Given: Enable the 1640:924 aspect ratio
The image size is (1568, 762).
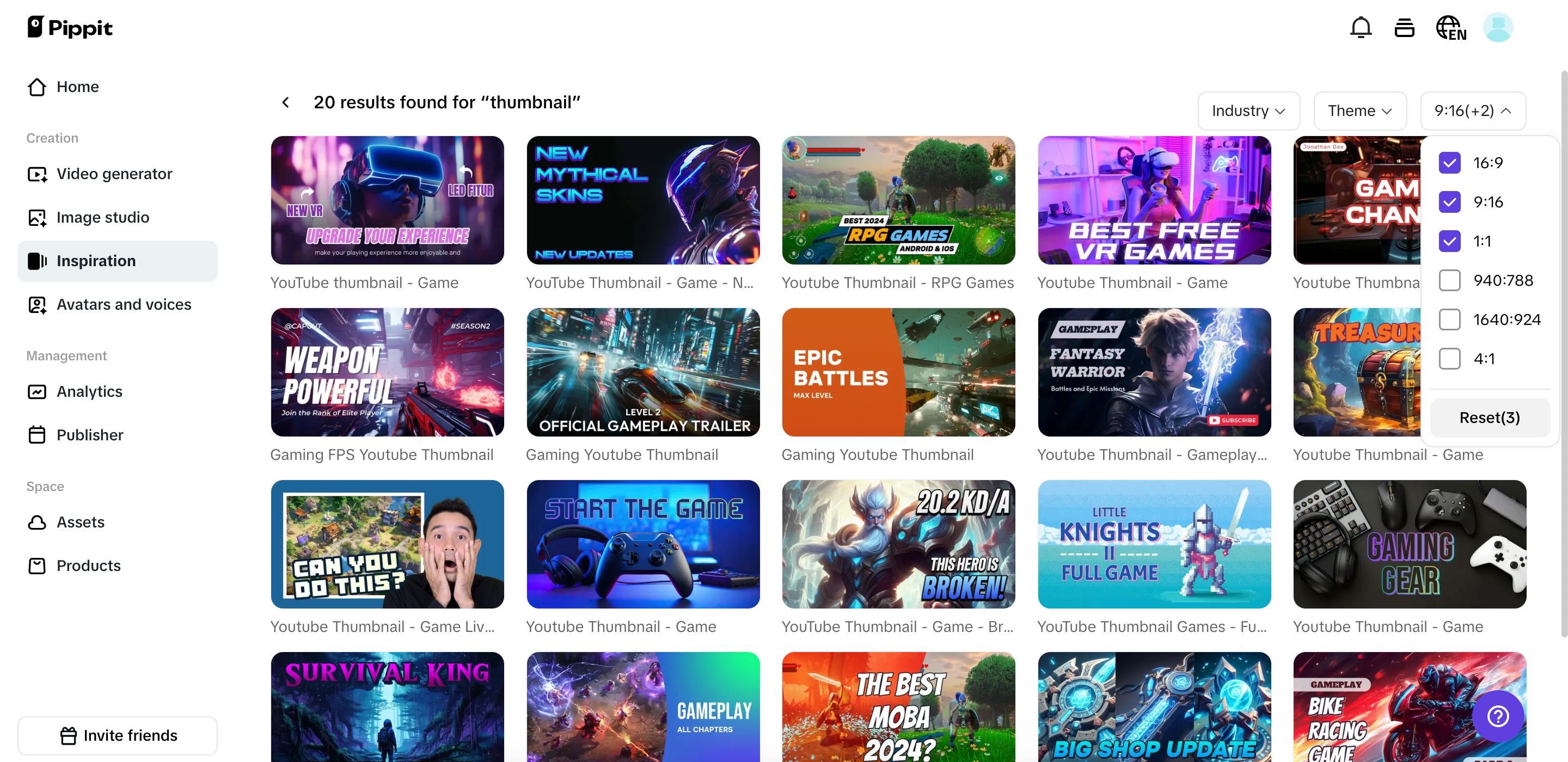Looking at the screenshot, I should click(1450, 319).
